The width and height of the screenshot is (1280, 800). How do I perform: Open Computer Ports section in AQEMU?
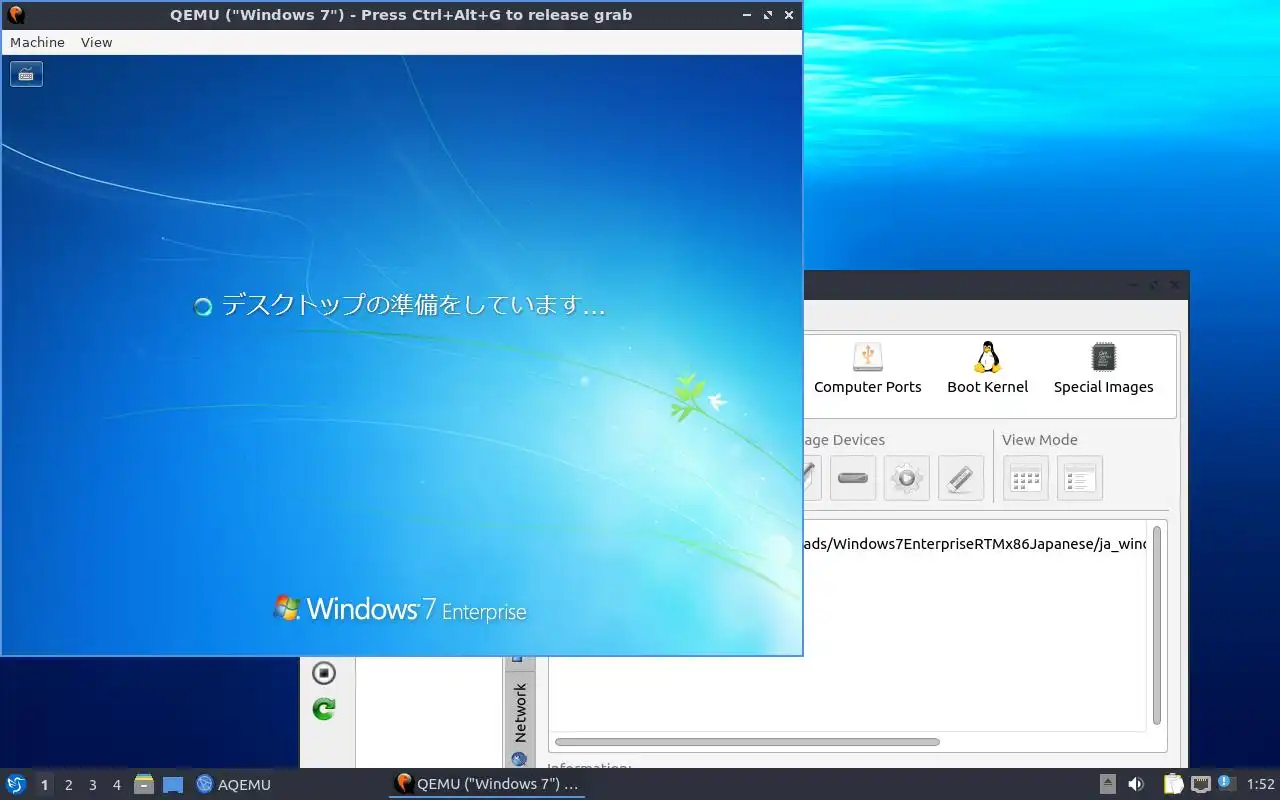click(x=867, y=368)
